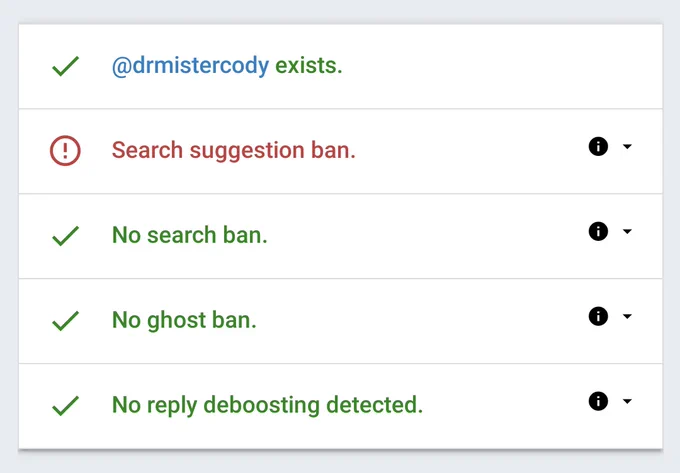Click the info icon for No ghost ban

[x=598, y=316]
